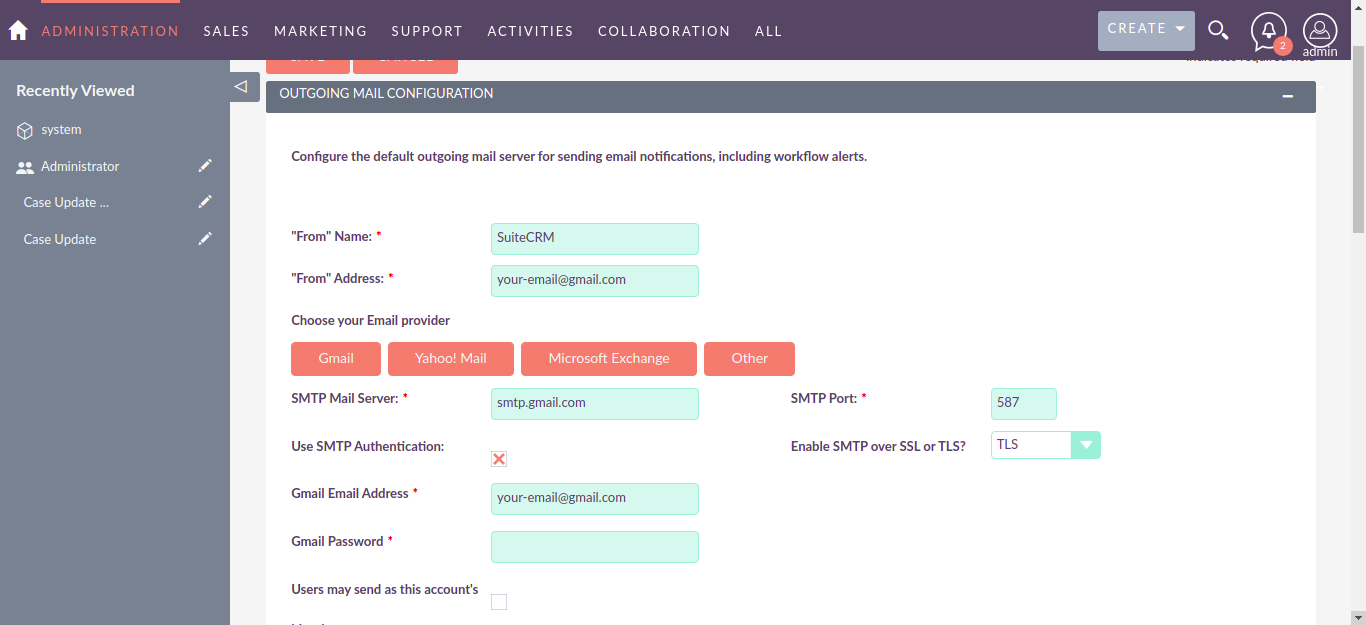Screen dimensions: 1366x625
Task: Open the global search magnifier
Action: coord(1218,30)
